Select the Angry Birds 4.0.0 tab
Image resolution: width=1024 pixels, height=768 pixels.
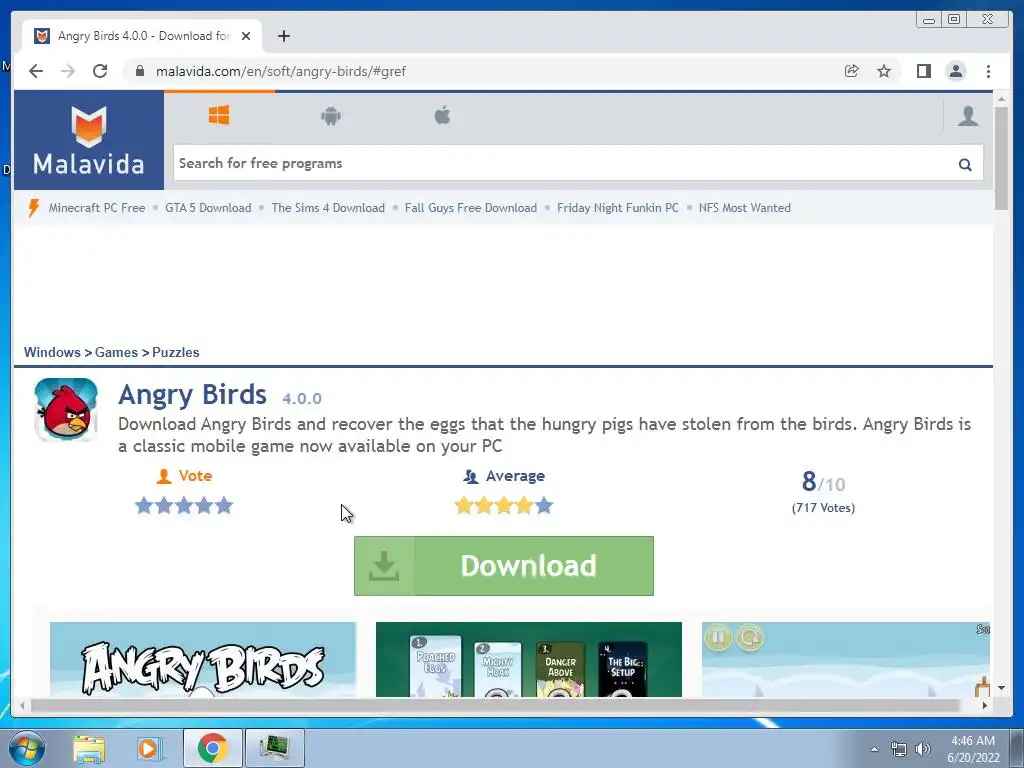tap(142, 36)
